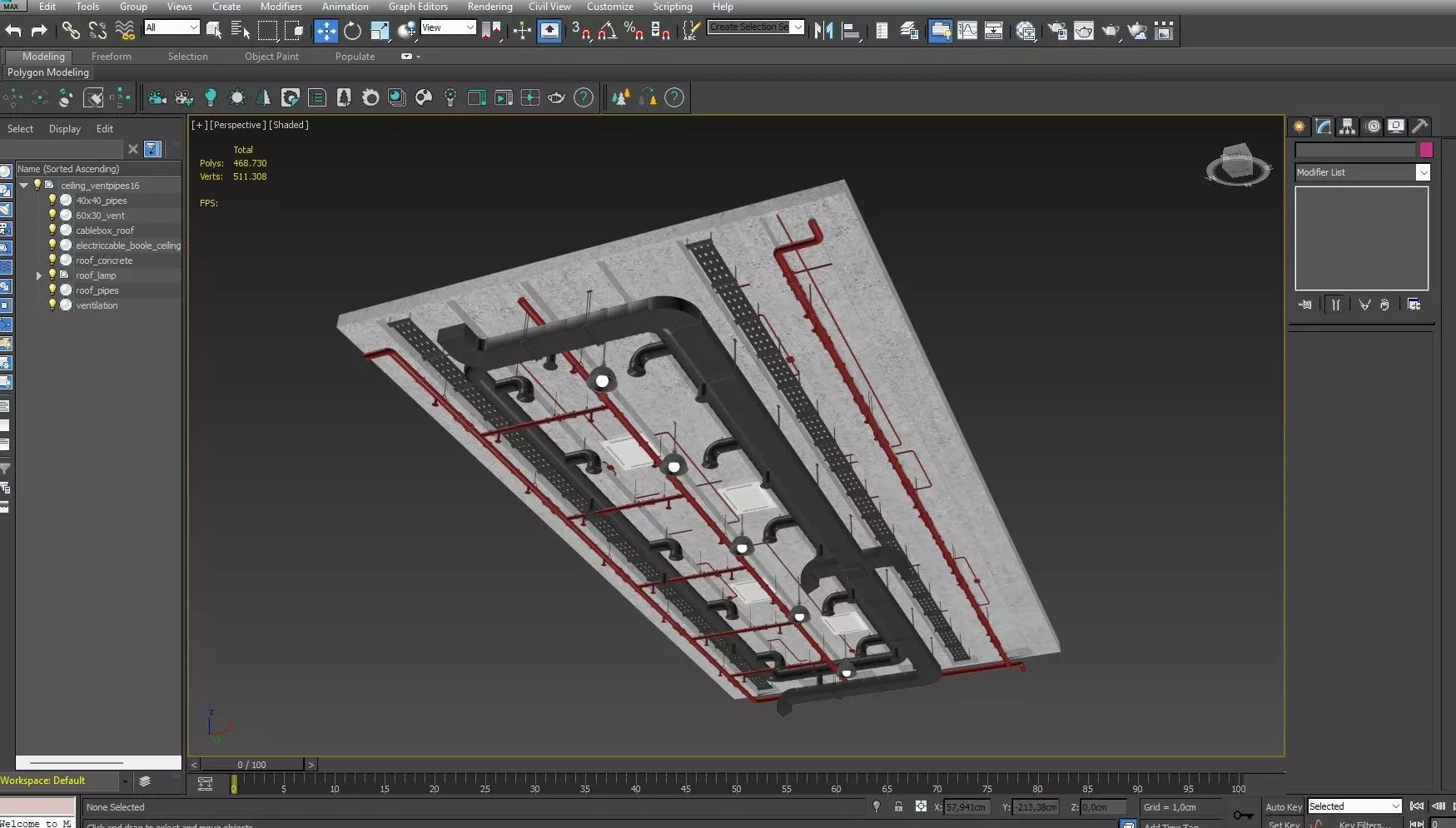Click the Render Production teapot

point(1111,31)
